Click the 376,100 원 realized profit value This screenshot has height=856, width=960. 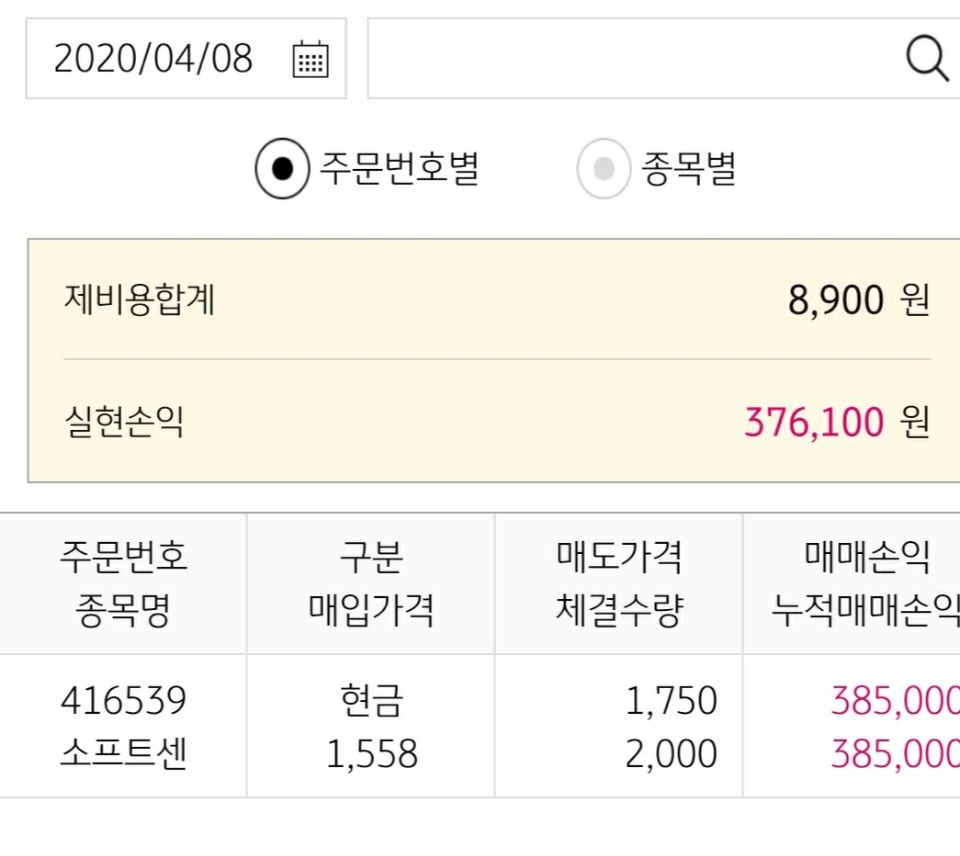(836, 423)
